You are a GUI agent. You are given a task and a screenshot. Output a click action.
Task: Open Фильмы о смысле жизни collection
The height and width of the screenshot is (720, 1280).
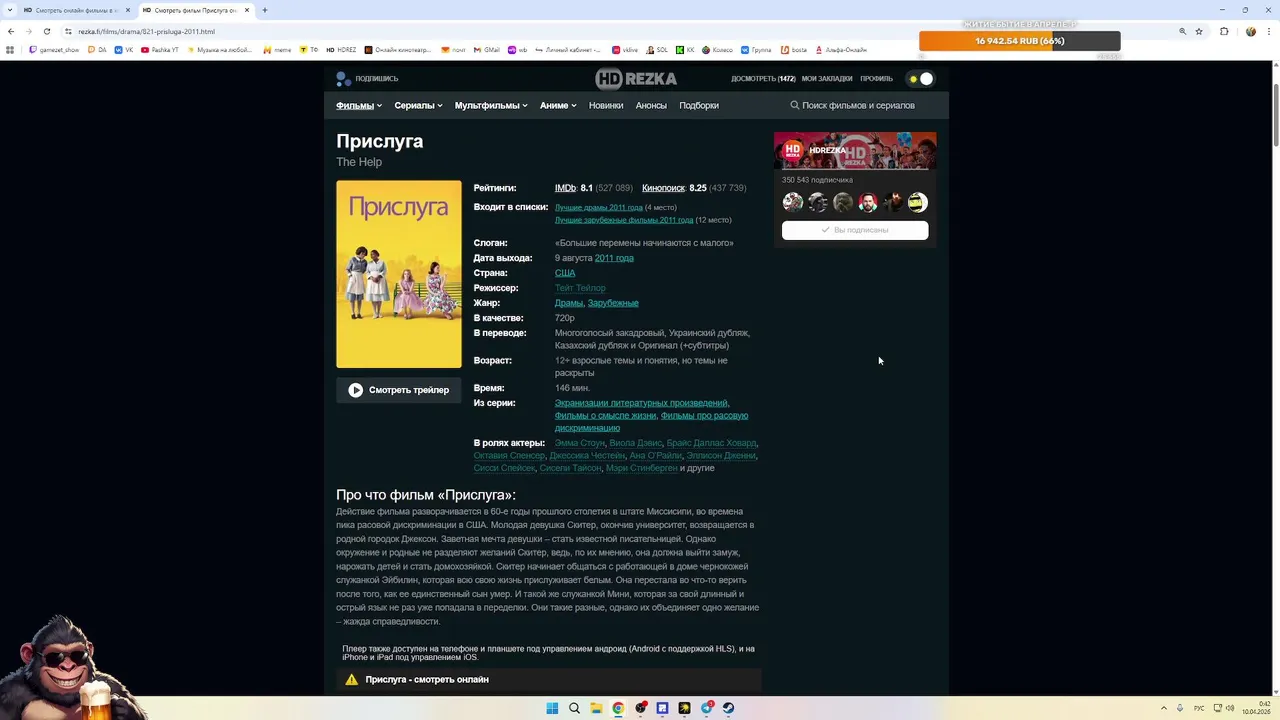[606, 415]
